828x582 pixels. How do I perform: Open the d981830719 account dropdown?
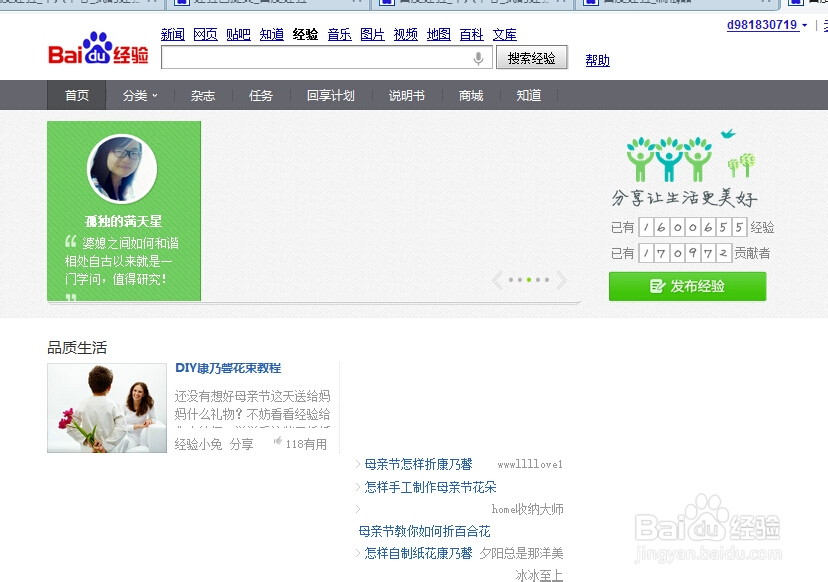coord(767,25)
